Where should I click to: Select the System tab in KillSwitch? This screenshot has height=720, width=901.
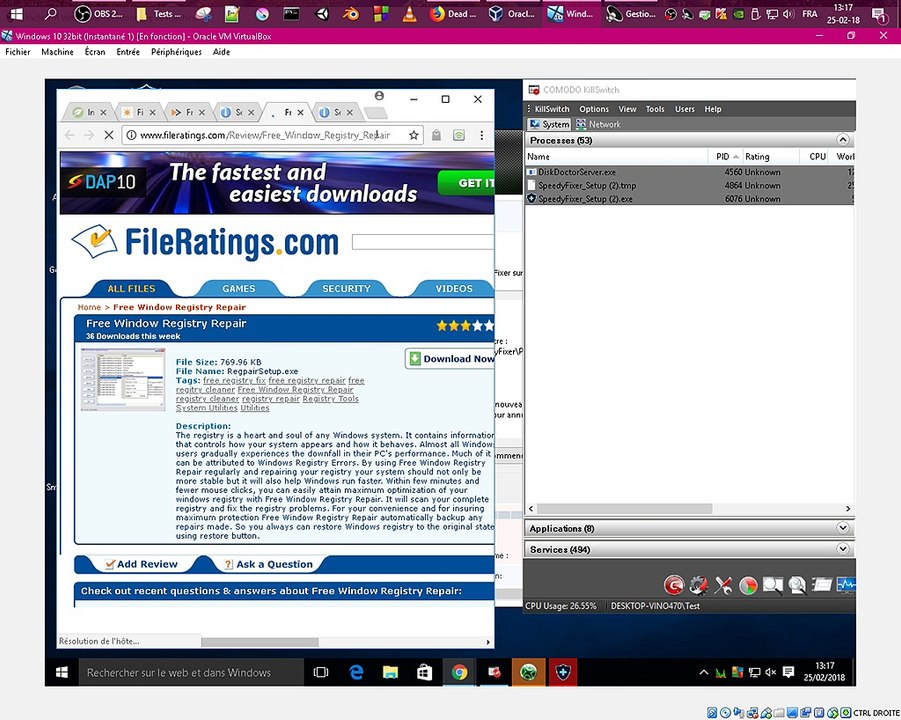549,124
